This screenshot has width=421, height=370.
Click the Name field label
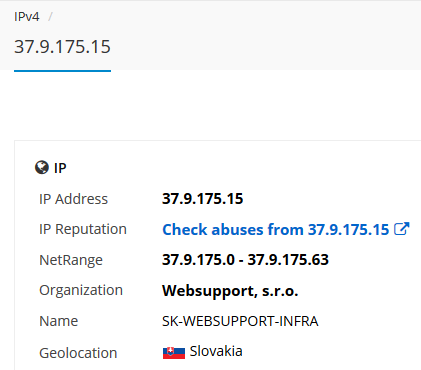click(59, 321)
